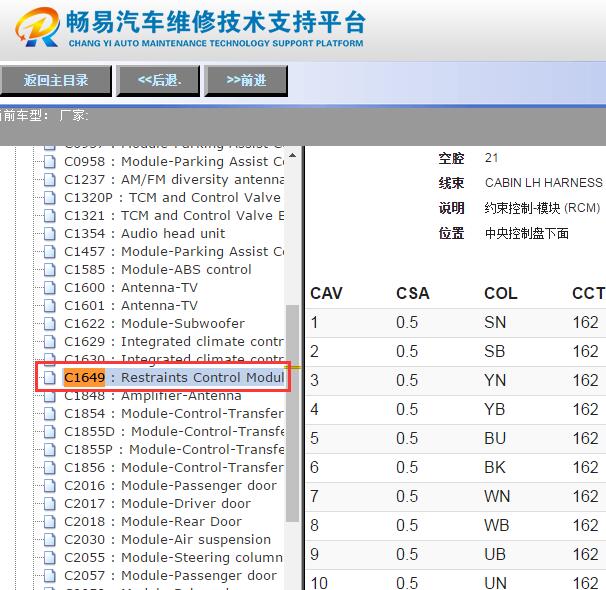Click the tree scroll-up arrow
606x590 pixels.
click(293, 156)
